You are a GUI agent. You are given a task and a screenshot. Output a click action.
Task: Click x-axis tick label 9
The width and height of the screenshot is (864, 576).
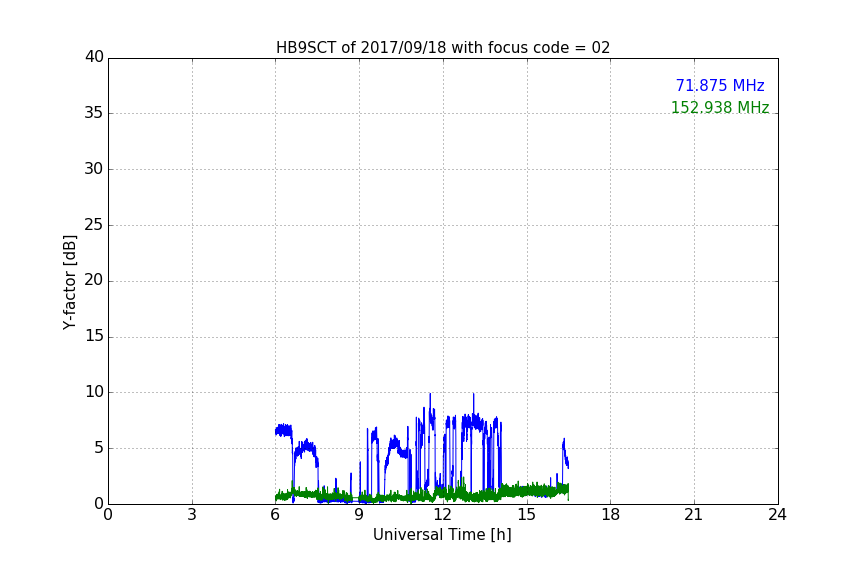coord(359,515)
